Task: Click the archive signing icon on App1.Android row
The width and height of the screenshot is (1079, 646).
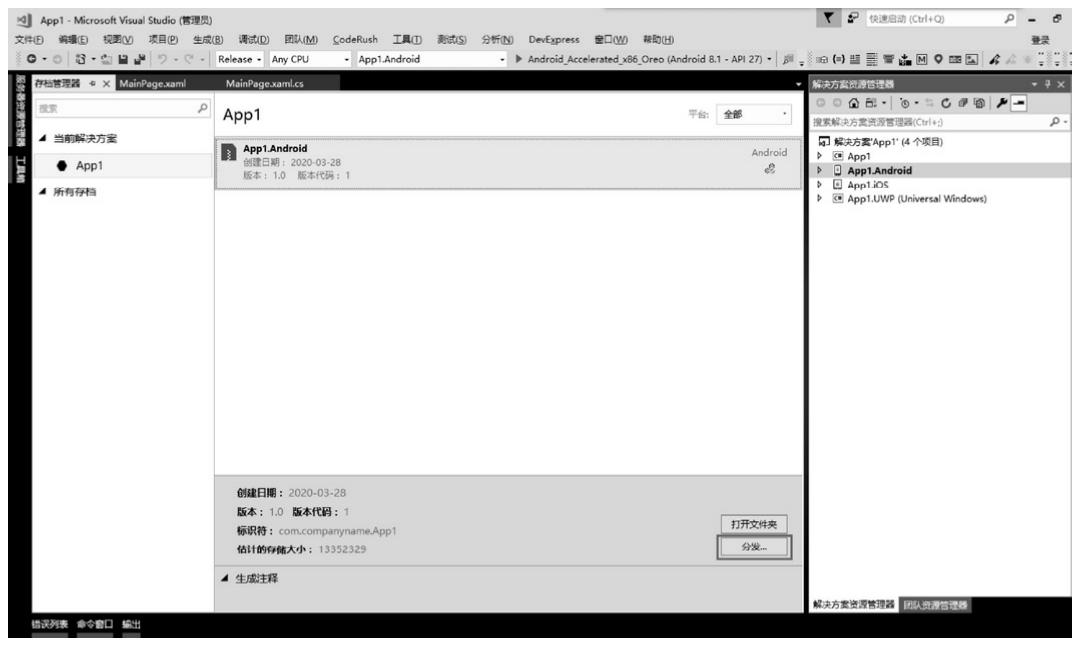Action: point(770,169)
